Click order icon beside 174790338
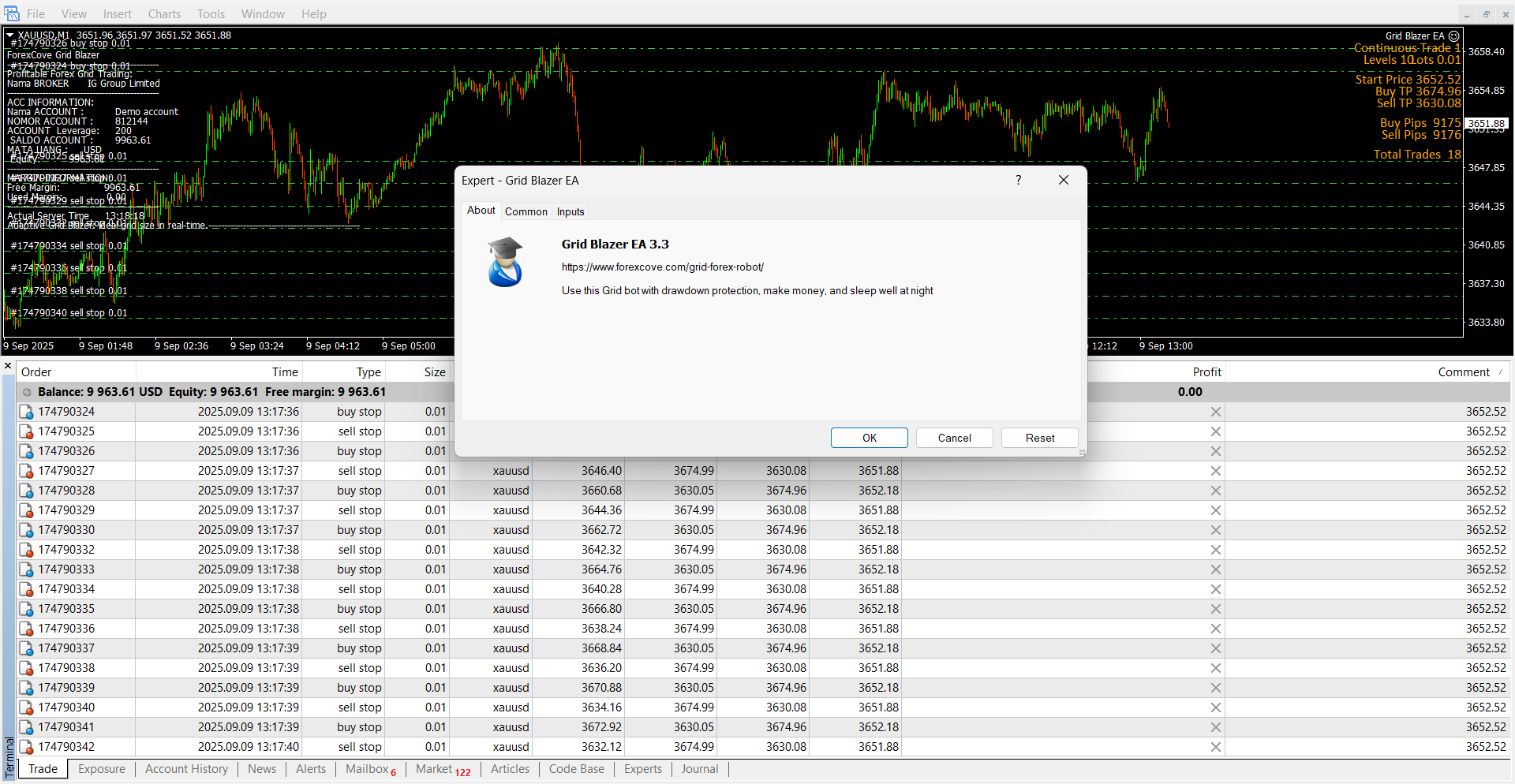 tap(26, 668)
